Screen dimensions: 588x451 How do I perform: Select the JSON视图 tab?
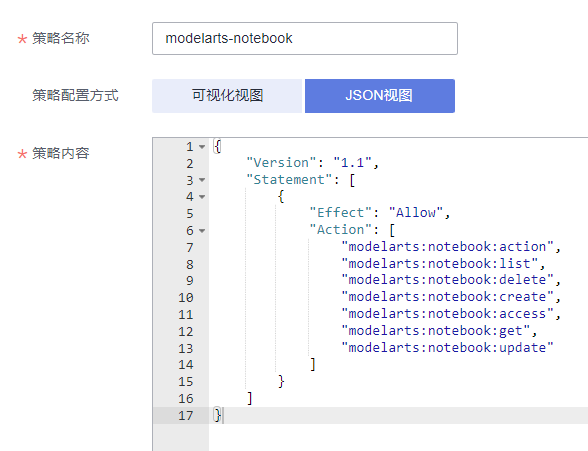click(x=380, y=96)
